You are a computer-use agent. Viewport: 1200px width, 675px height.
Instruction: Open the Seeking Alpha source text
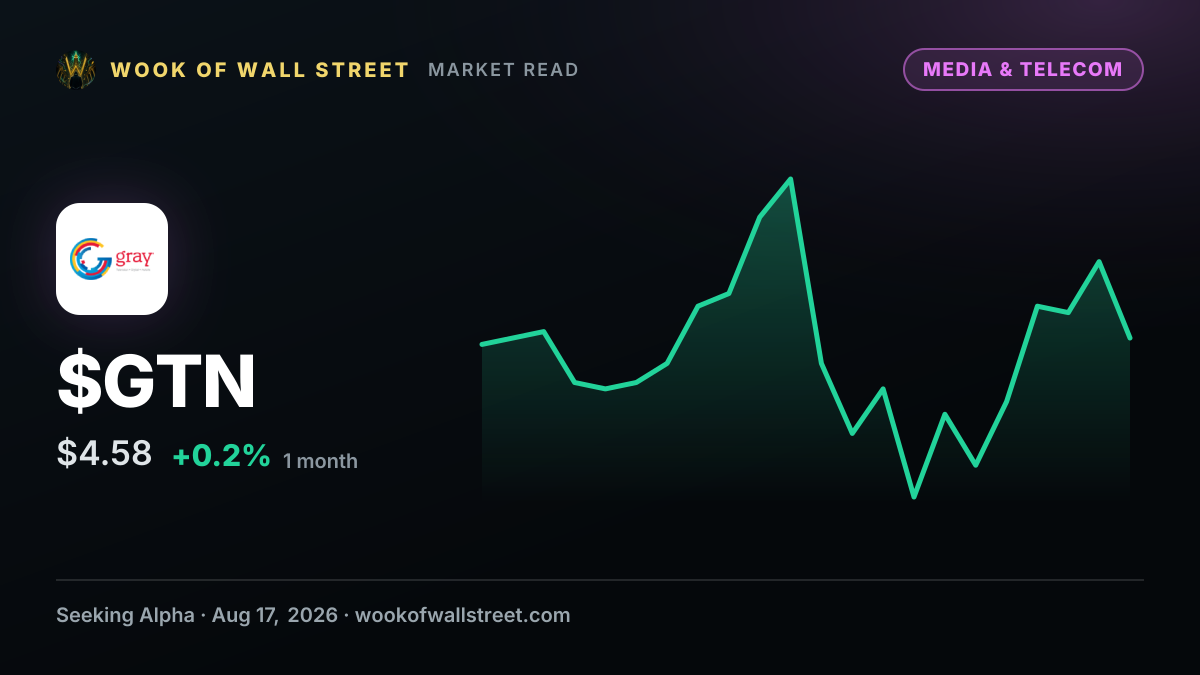[x=125, y=615]
